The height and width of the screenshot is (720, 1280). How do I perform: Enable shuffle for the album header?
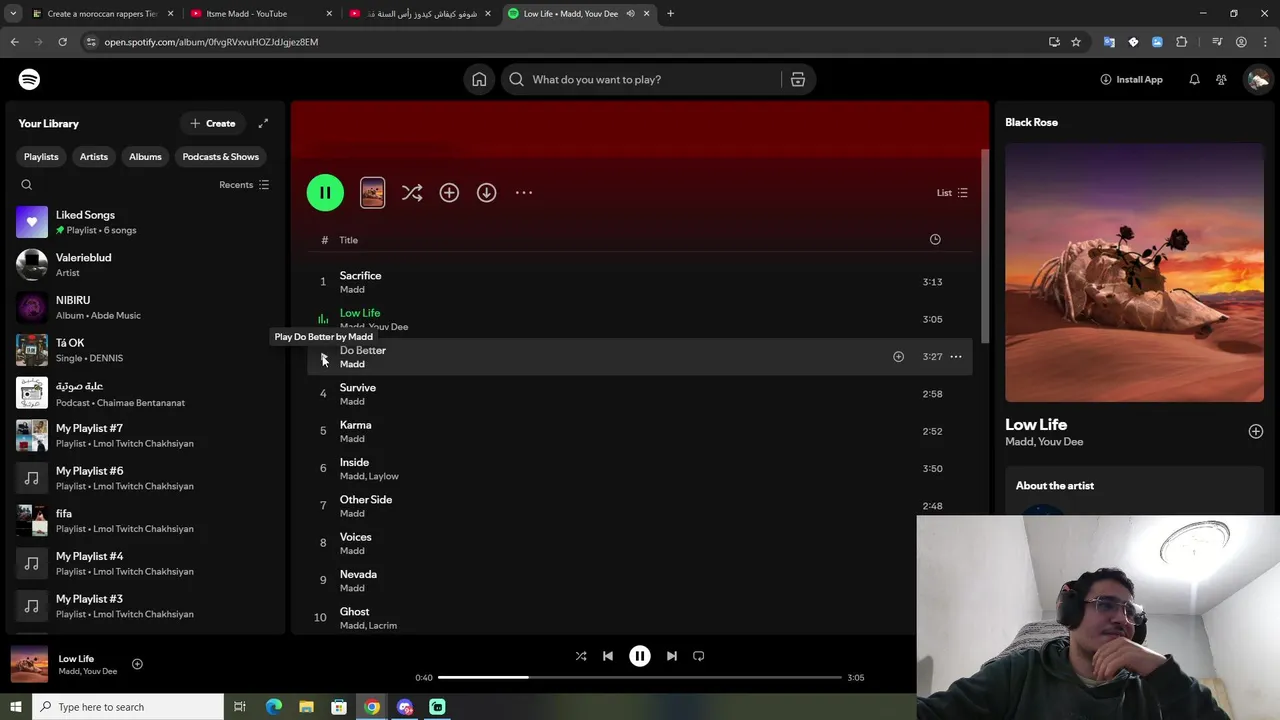(412, 192)
